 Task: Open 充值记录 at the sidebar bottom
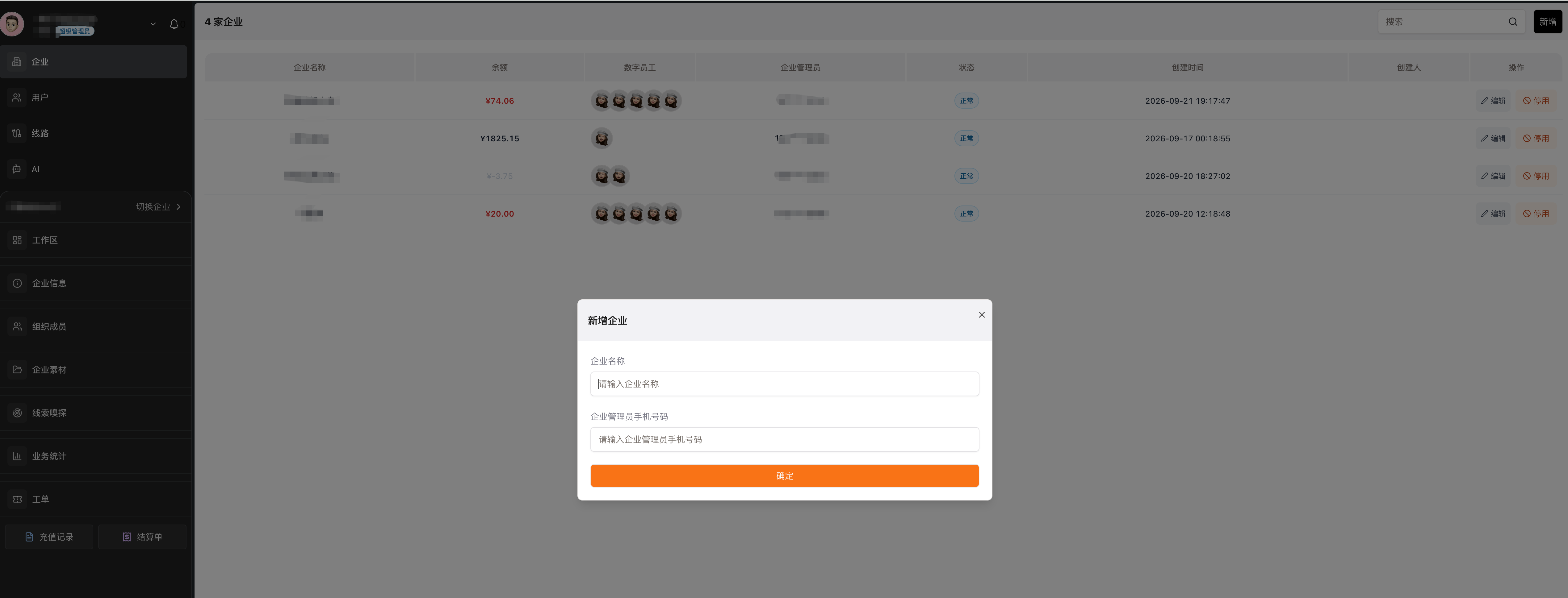click(x=49, y=537)
